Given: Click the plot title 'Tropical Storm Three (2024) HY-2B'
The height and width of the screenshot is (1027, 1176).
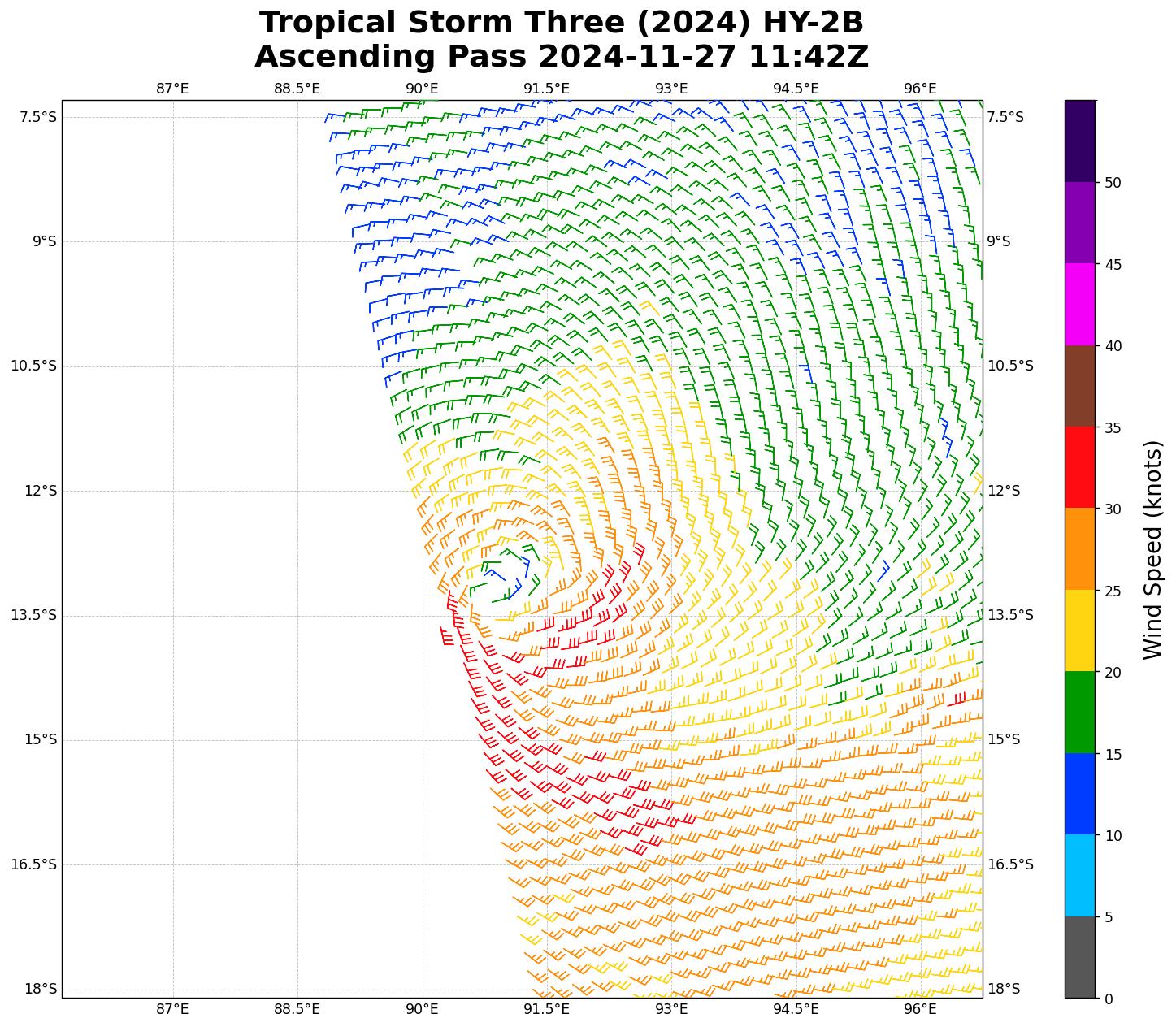Looking at the screenshot, I should 561,23.
